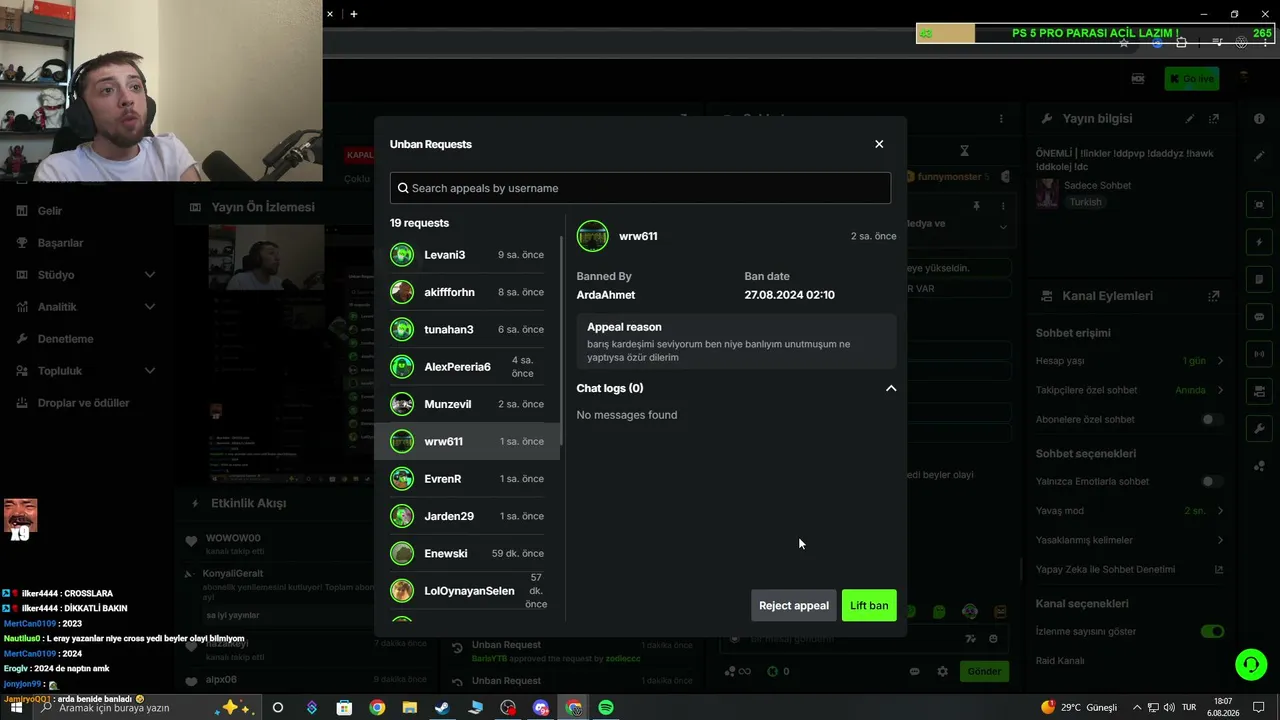Select the tunahan3 unban request

point(467,329)
